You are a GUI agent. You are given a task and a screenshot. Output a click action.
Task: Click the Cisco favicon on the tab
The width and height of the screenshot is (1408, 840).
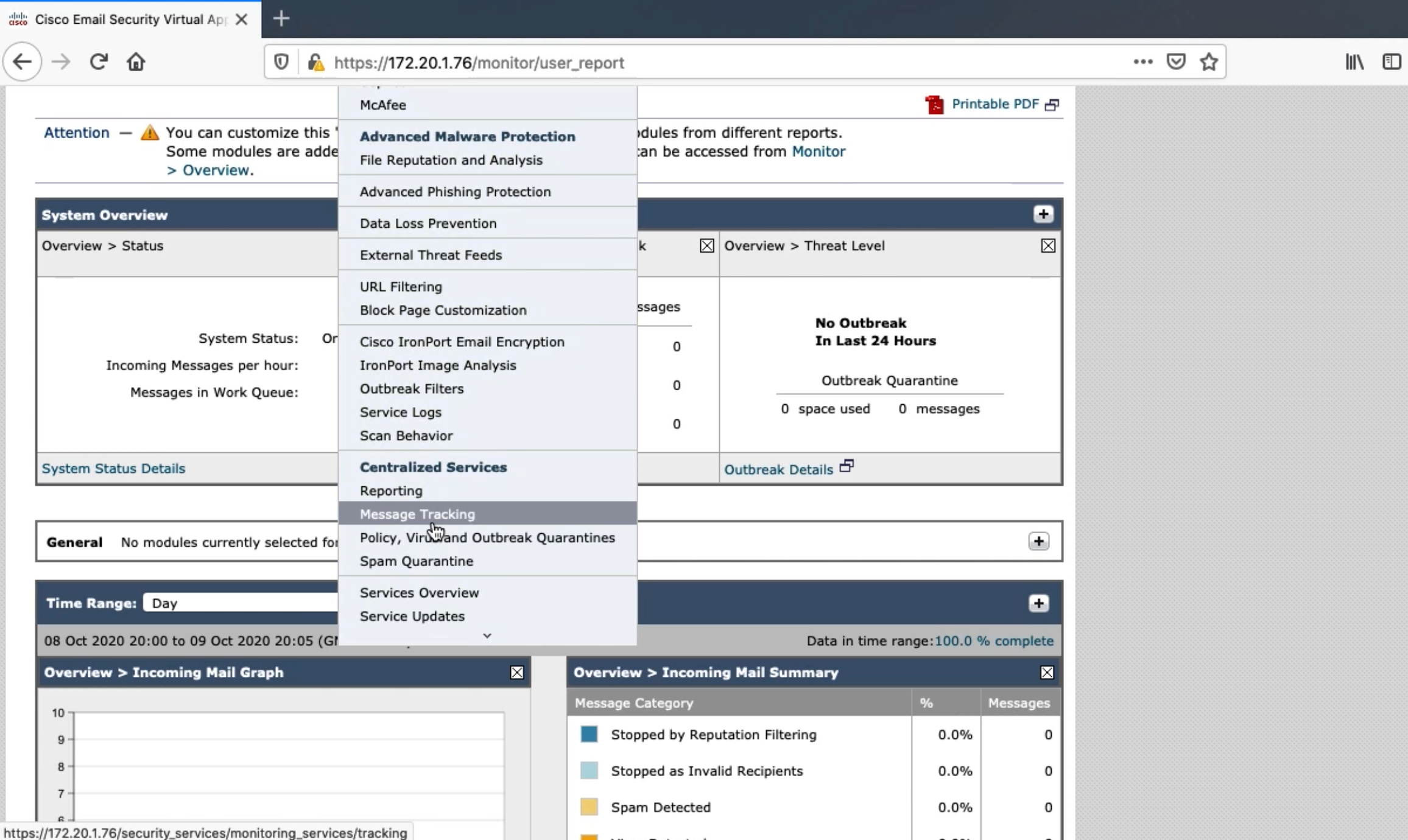[18, 19]
